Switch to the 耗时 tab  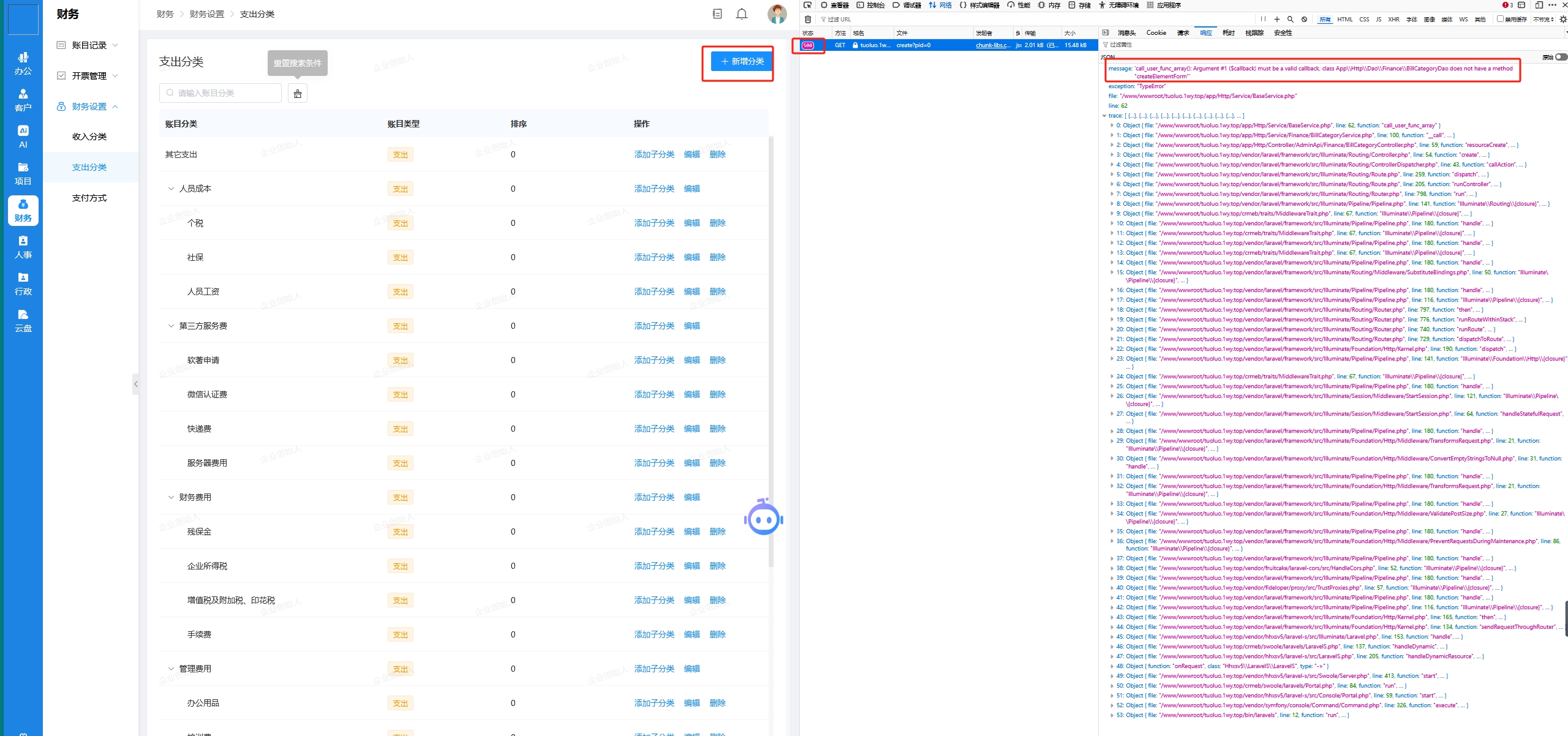1229,32
